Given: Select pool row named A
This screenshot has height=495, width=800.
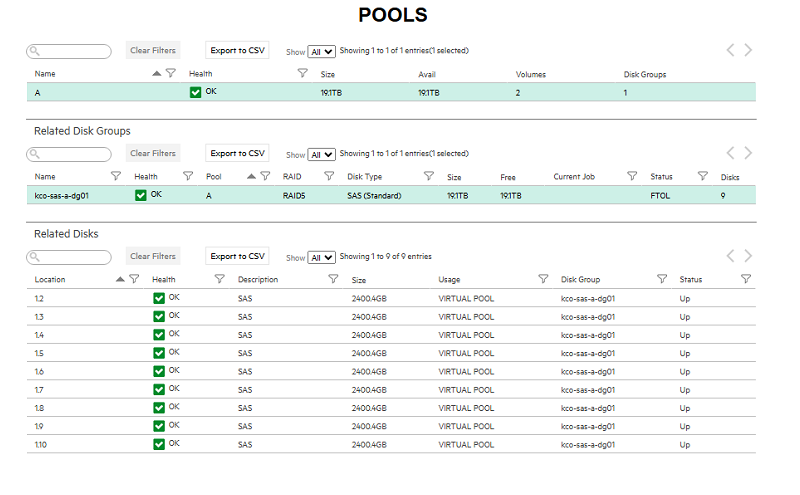Looking at the screenshot, I should tap(391, 92).
